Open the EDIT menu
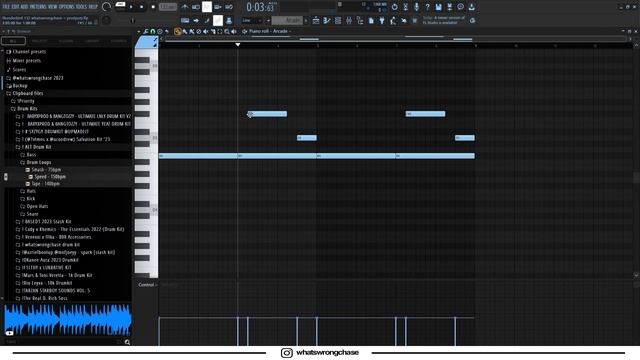Viewport: 640px width, 360px height. tap(15, 7)
